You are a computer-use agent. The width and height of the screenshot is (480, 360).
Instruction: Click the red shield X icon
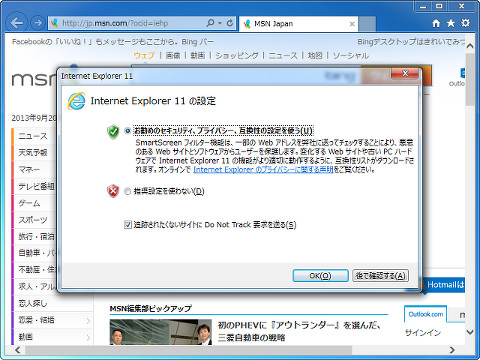tap(113, 191)
